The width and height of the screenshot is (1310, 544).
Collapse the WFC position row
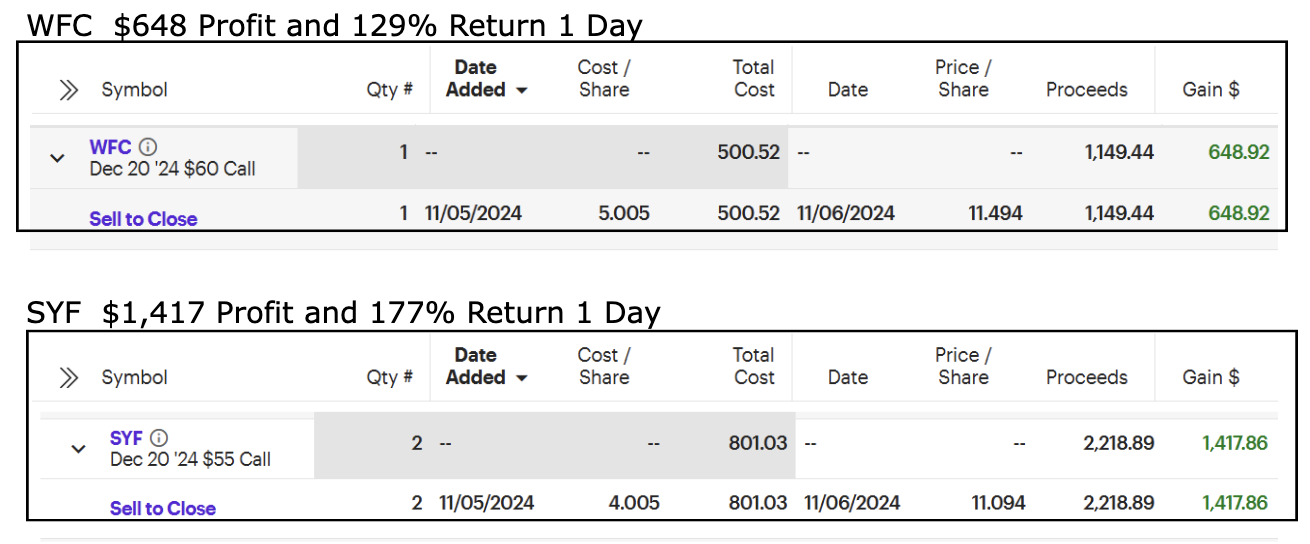[x=57, y=158]
